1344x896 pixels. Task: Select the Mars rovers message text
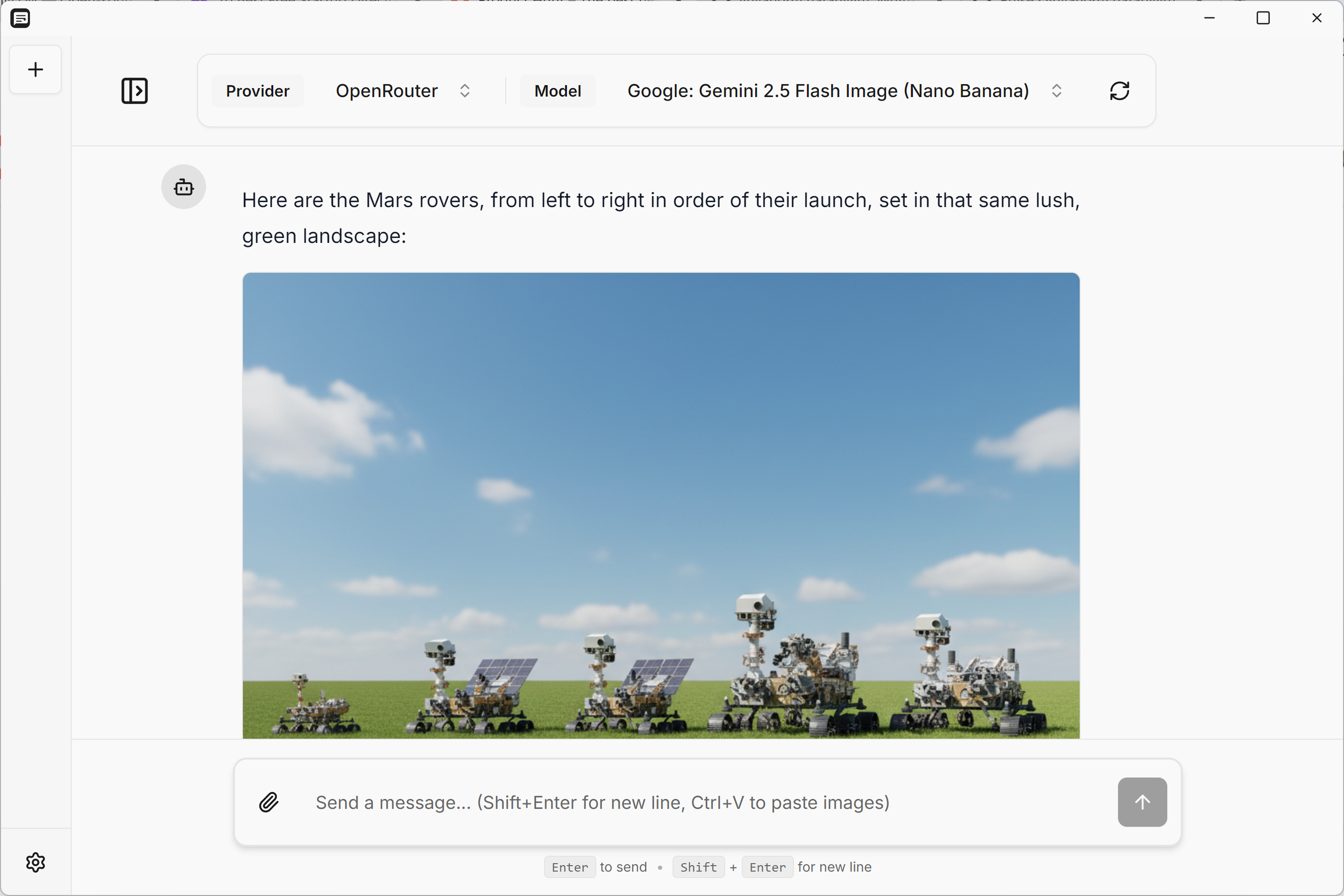point(660,218)
